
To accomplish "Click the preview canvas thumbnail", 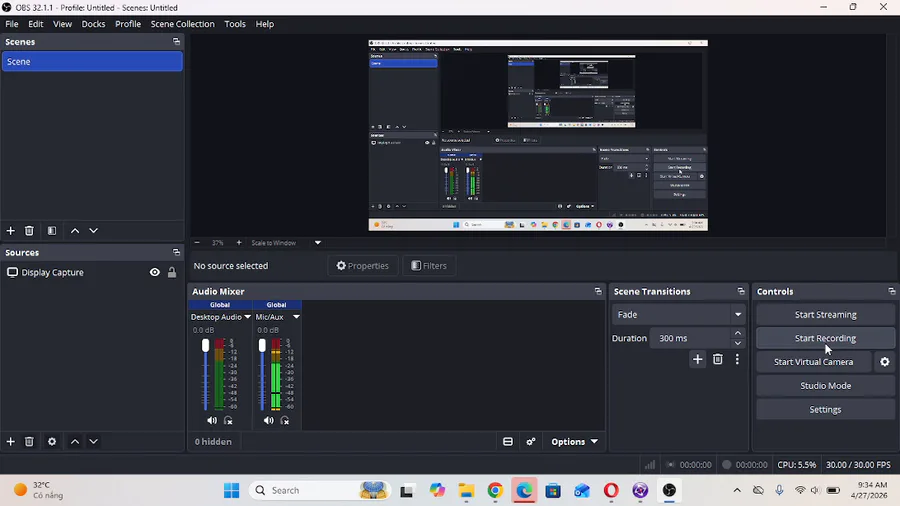I will (538, 135).
